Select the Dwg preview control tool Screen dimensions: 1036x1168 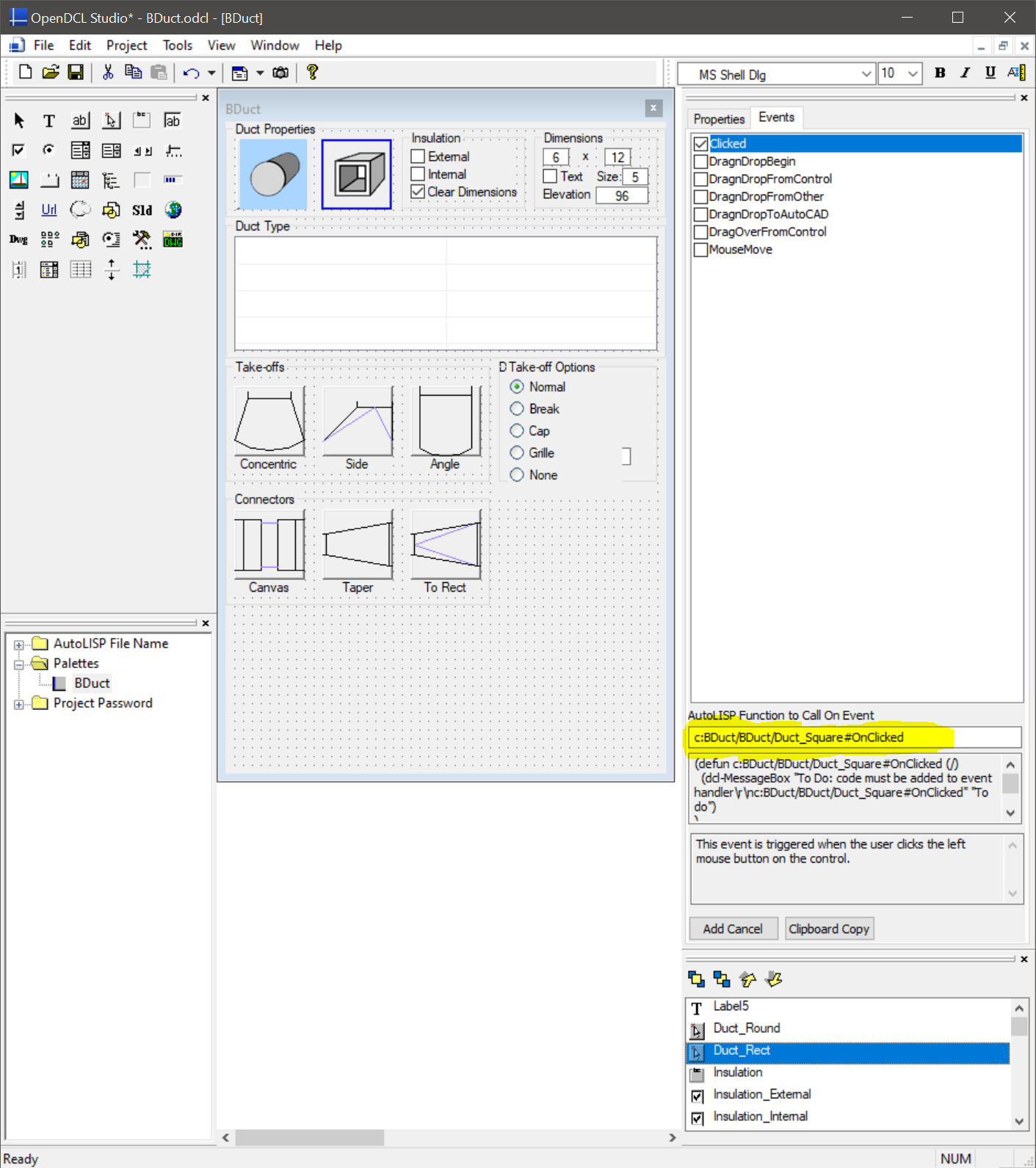click(19, 239)
